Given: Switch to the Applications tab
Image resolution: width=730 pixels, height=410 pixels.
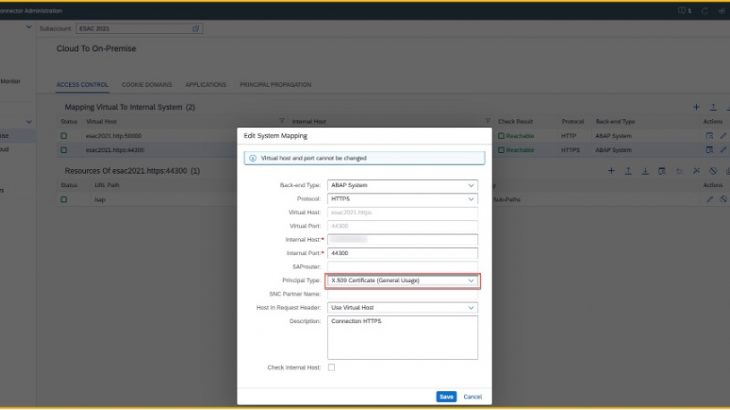Looking at the screenshot, I should pos(206,85).
